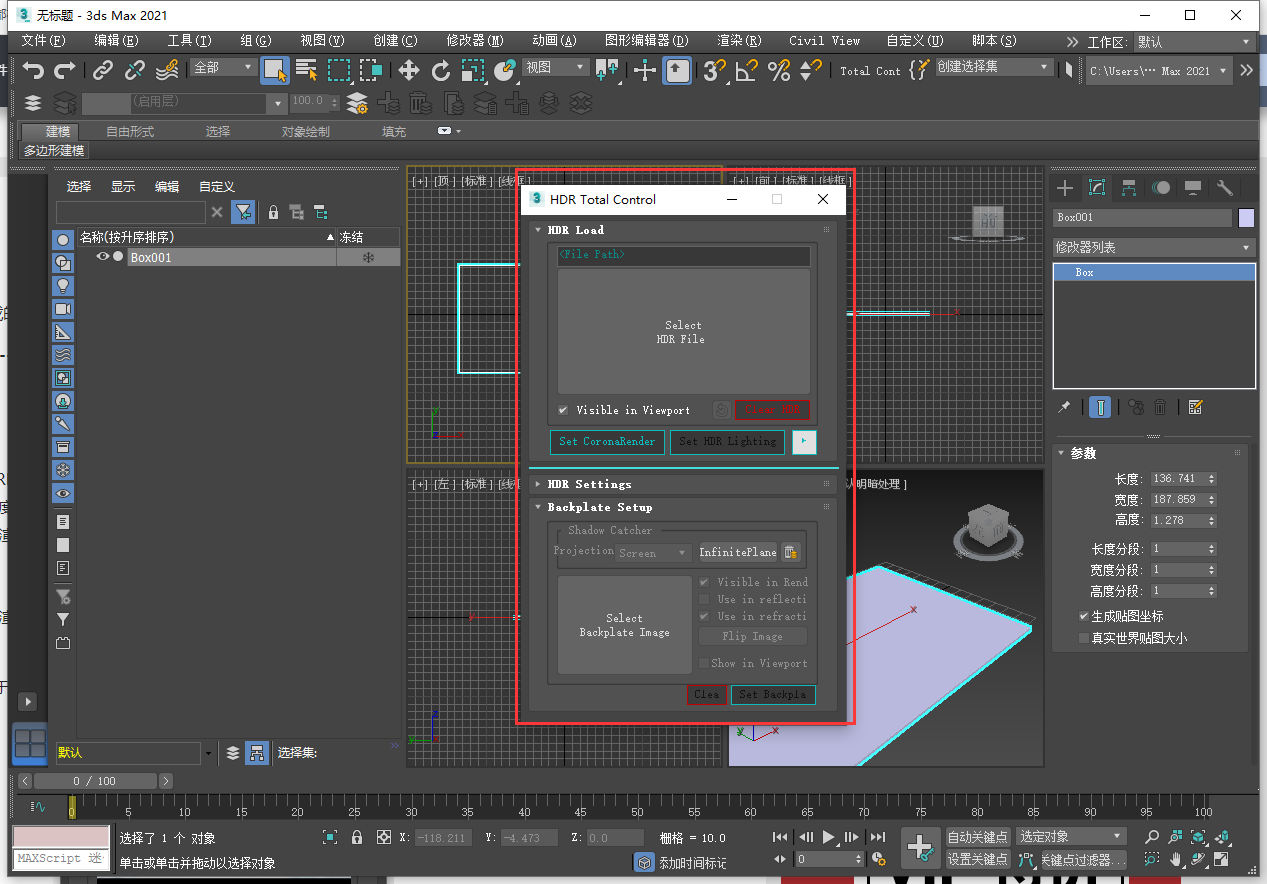Open the Motion tab in command panel
The width and height of the screenshot is (1267, 884).
click(x=1161, y=188)
